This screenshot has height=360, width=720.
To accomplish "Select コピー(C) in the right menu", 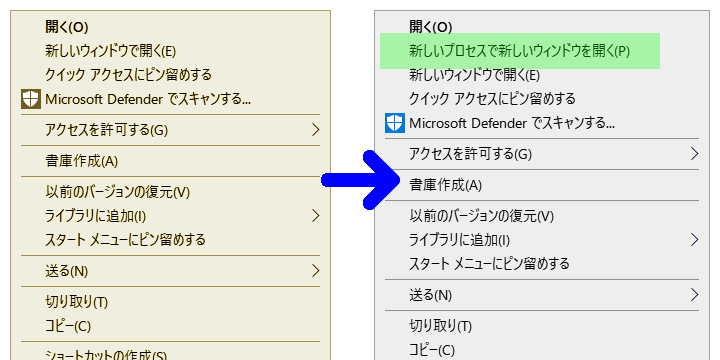I will (432, 350).
